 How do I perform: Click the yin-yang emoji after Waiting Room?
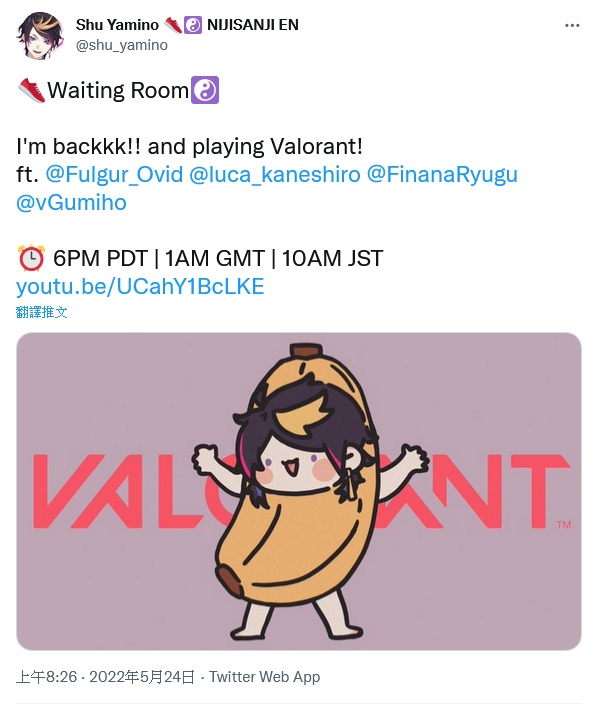tap(205, 90)
